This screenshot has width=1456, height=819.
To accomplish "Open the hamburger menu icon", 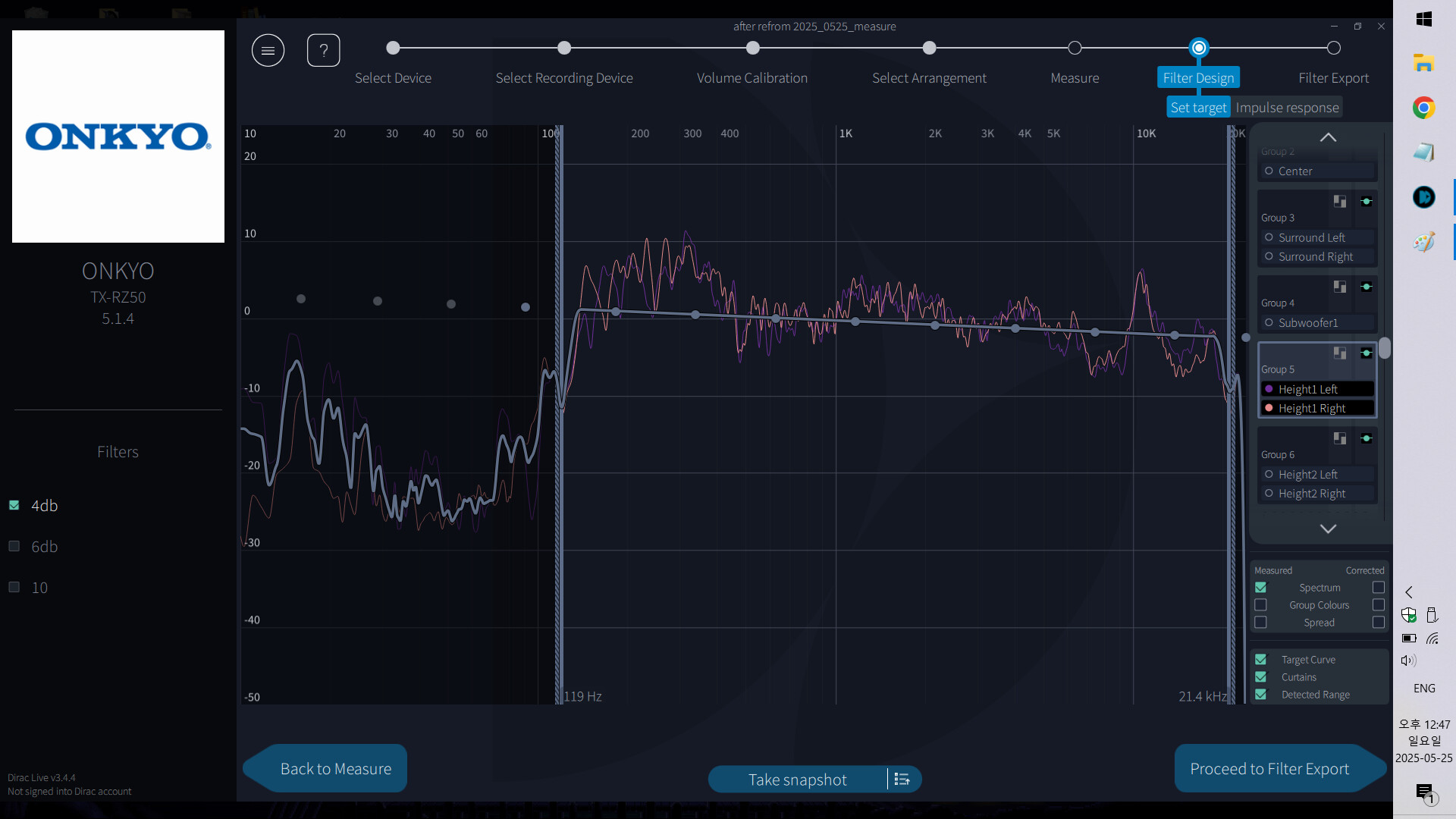I will tap(268, 51).
